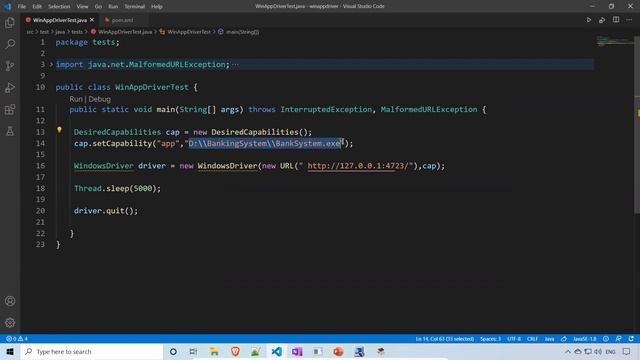Image resolution: width=640 pixels, height=360 pixels.
Task: Open the Manage gear icon
Action: click(x=10, y=322)
